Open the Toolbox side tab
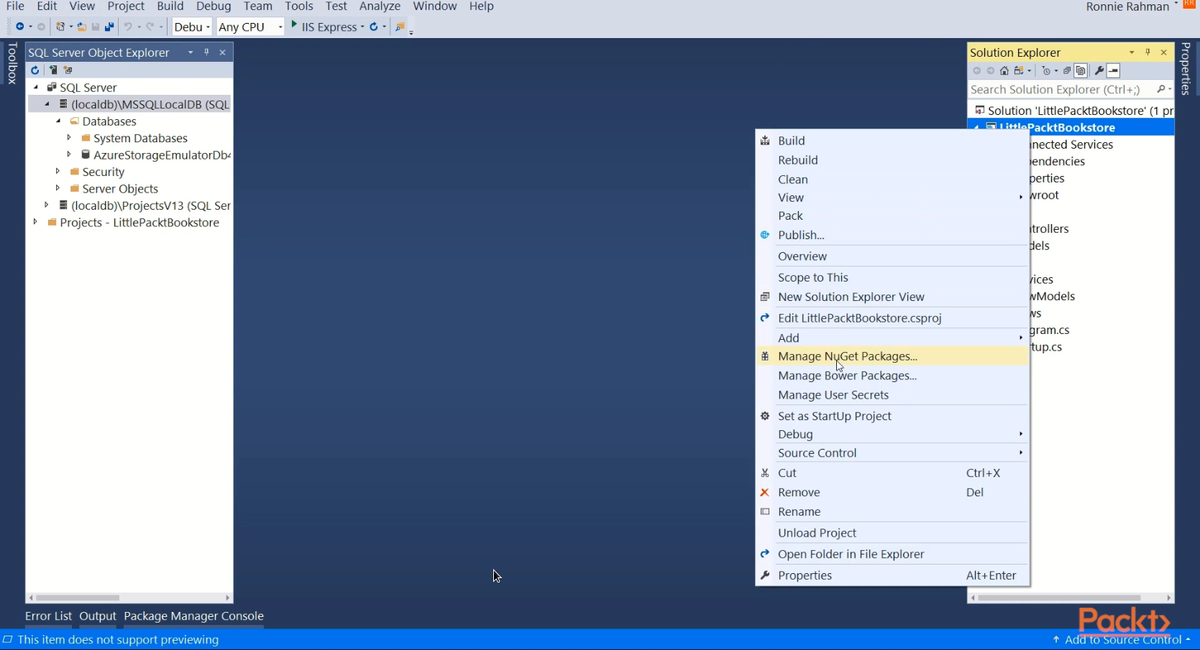Image resolution: width=1200 pixels, height=650 pixels. [x=12, y=63]
